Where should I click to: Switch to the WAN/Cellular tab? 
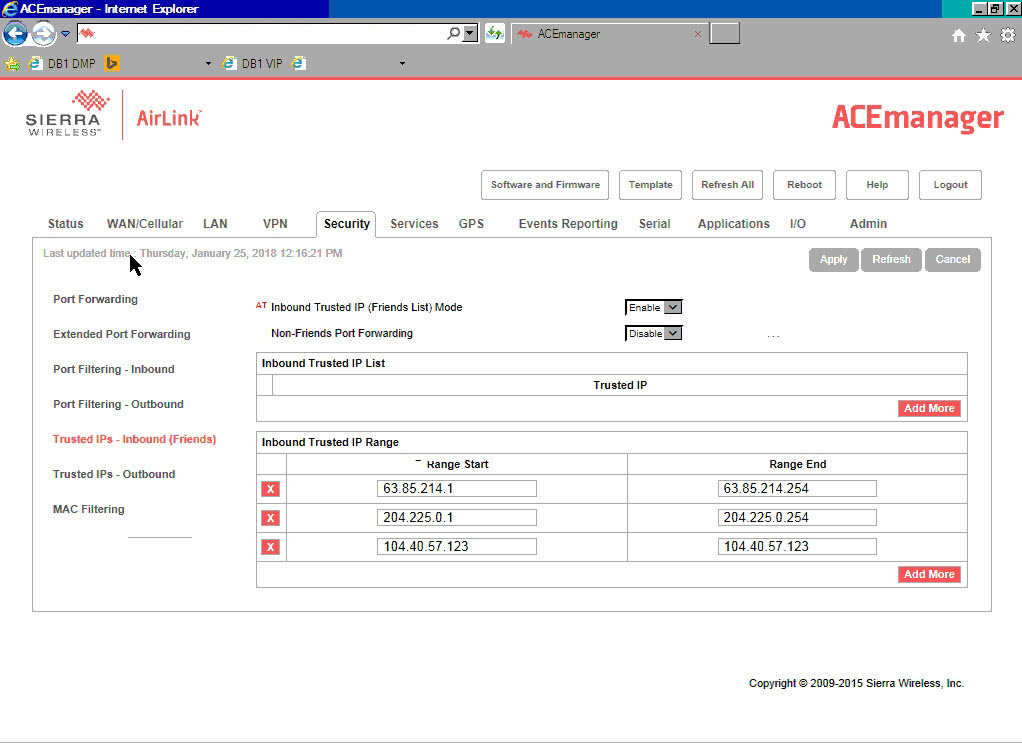tap(145, 224)
